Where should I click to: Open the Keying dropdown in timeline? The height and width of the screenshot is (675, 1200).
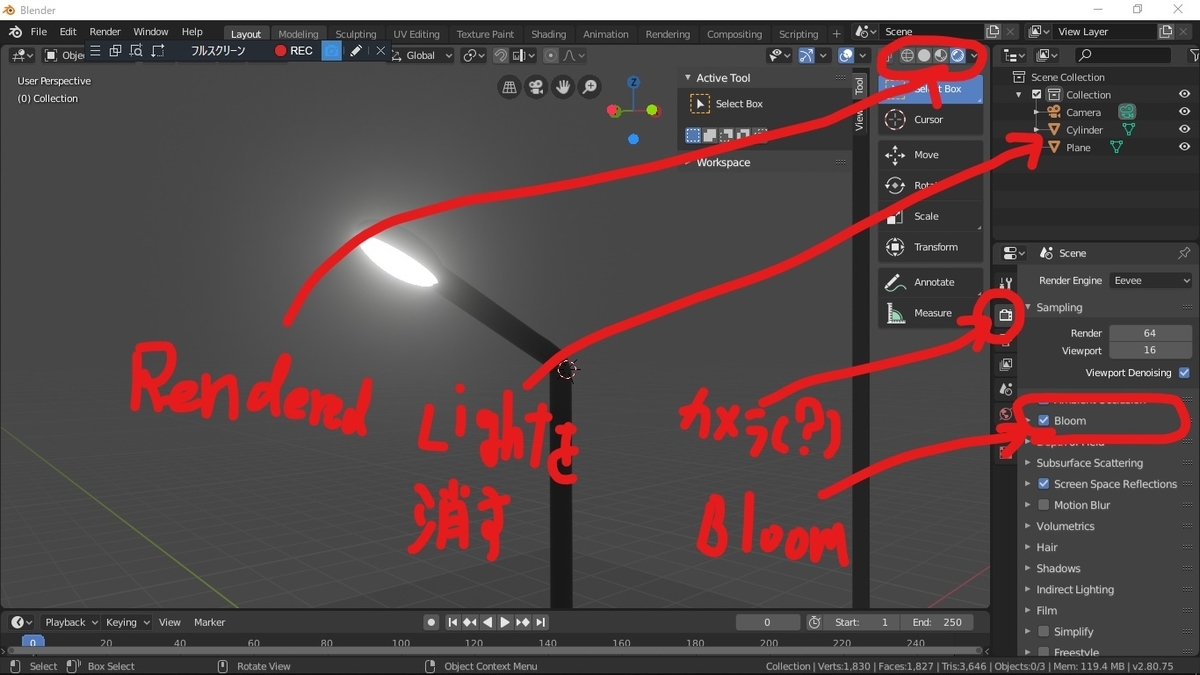pyautogui.click(x=127, y=622)
